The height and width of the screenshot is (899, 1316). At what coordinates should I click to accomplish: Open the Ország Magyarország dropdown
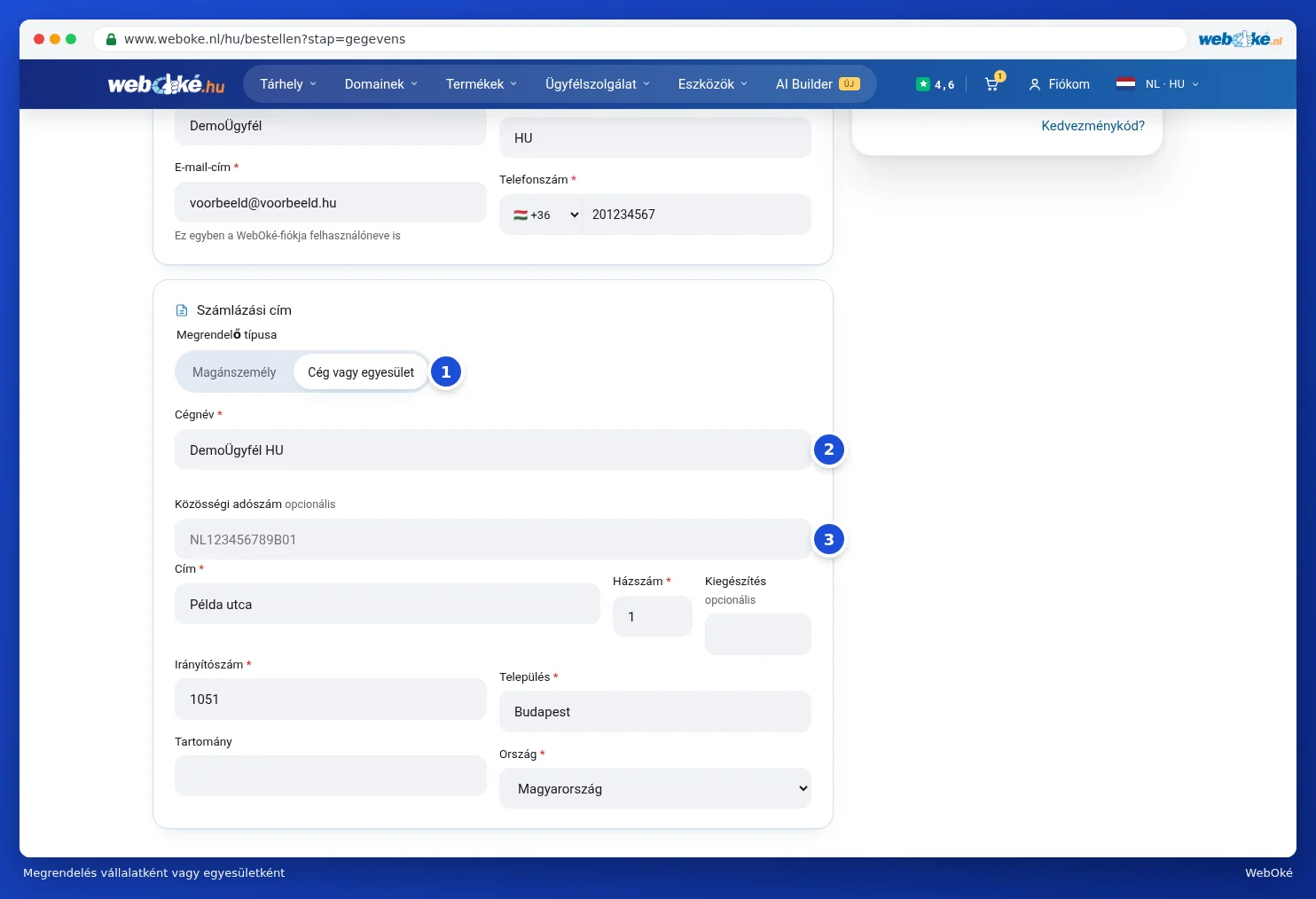coord(655,788)
